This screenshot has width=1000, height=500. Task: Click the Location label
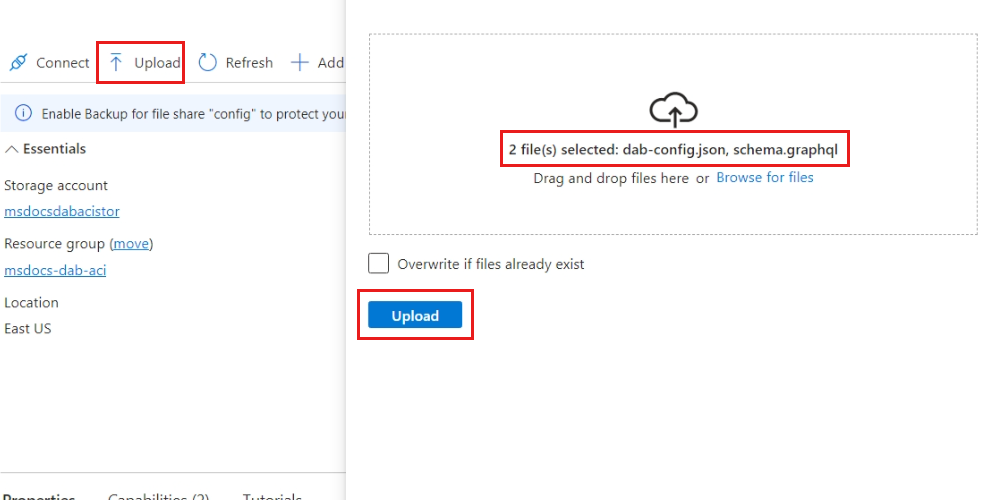(x=31, y=302)
